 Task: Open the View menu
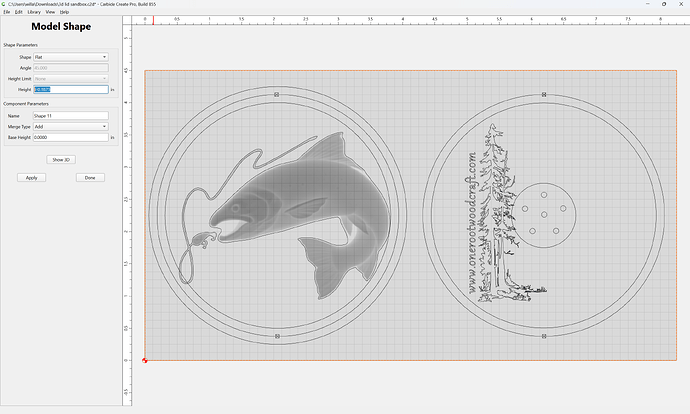click(x=51, y=12)
